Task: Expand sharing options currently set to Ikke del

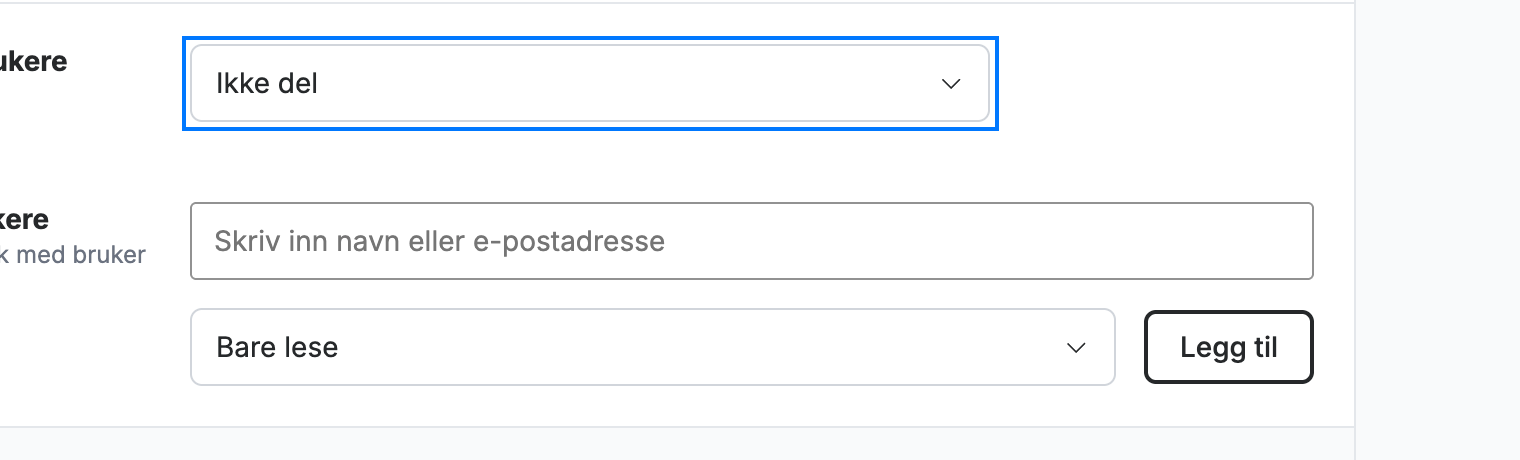Action: tap(590, 84)
